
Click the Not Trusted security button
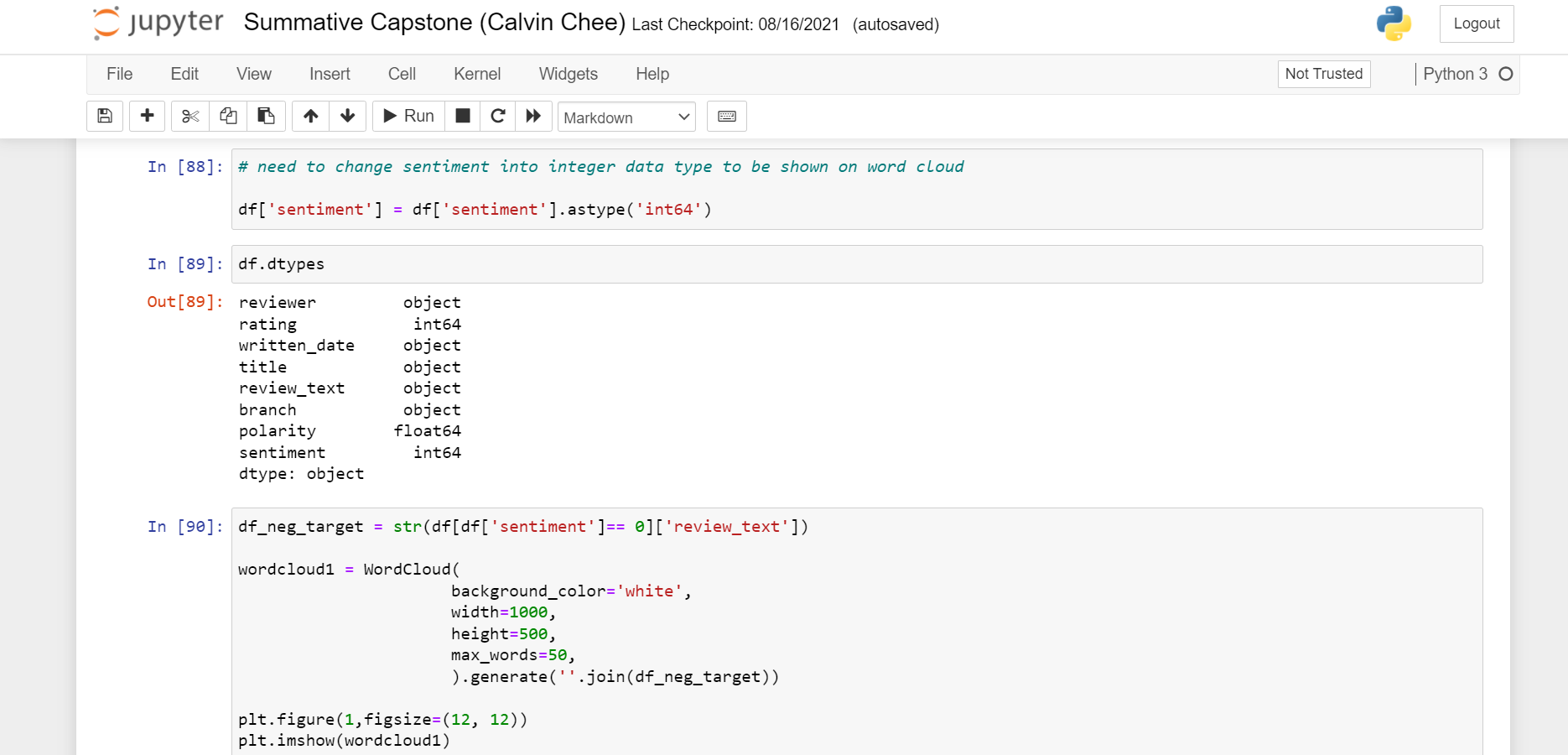[x=1323, y=74]
